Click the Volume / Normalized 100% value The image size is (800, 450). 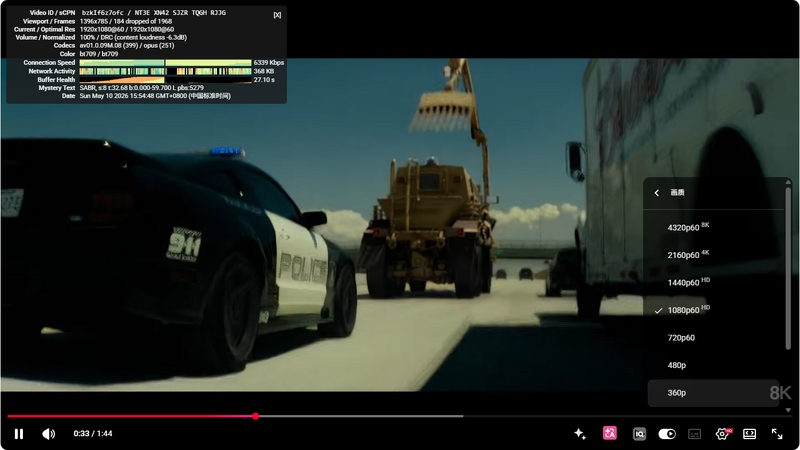point(133,37)
